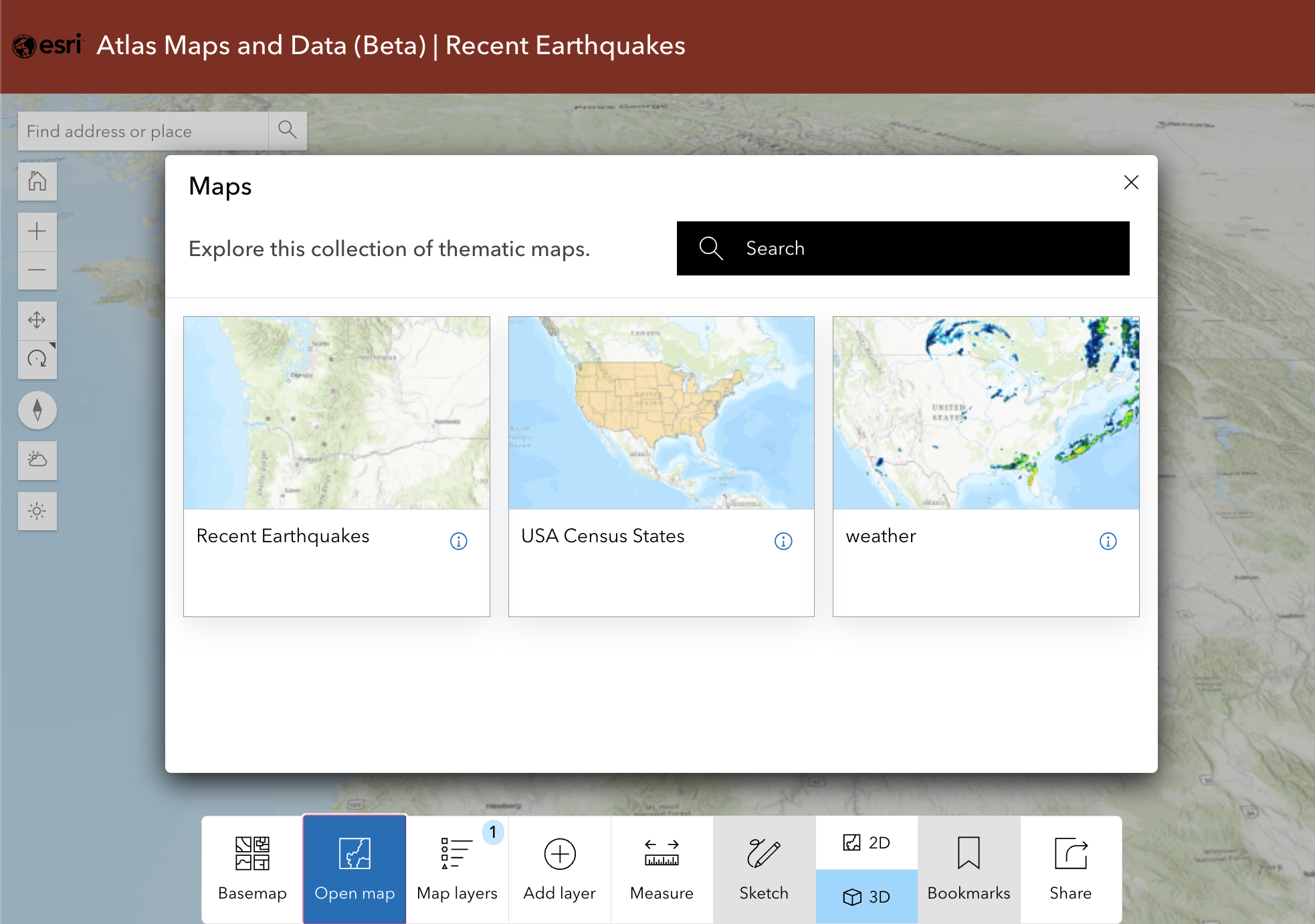Toggle the Open map panel closed
This screenshot has height=924, width=1315.
354,868
